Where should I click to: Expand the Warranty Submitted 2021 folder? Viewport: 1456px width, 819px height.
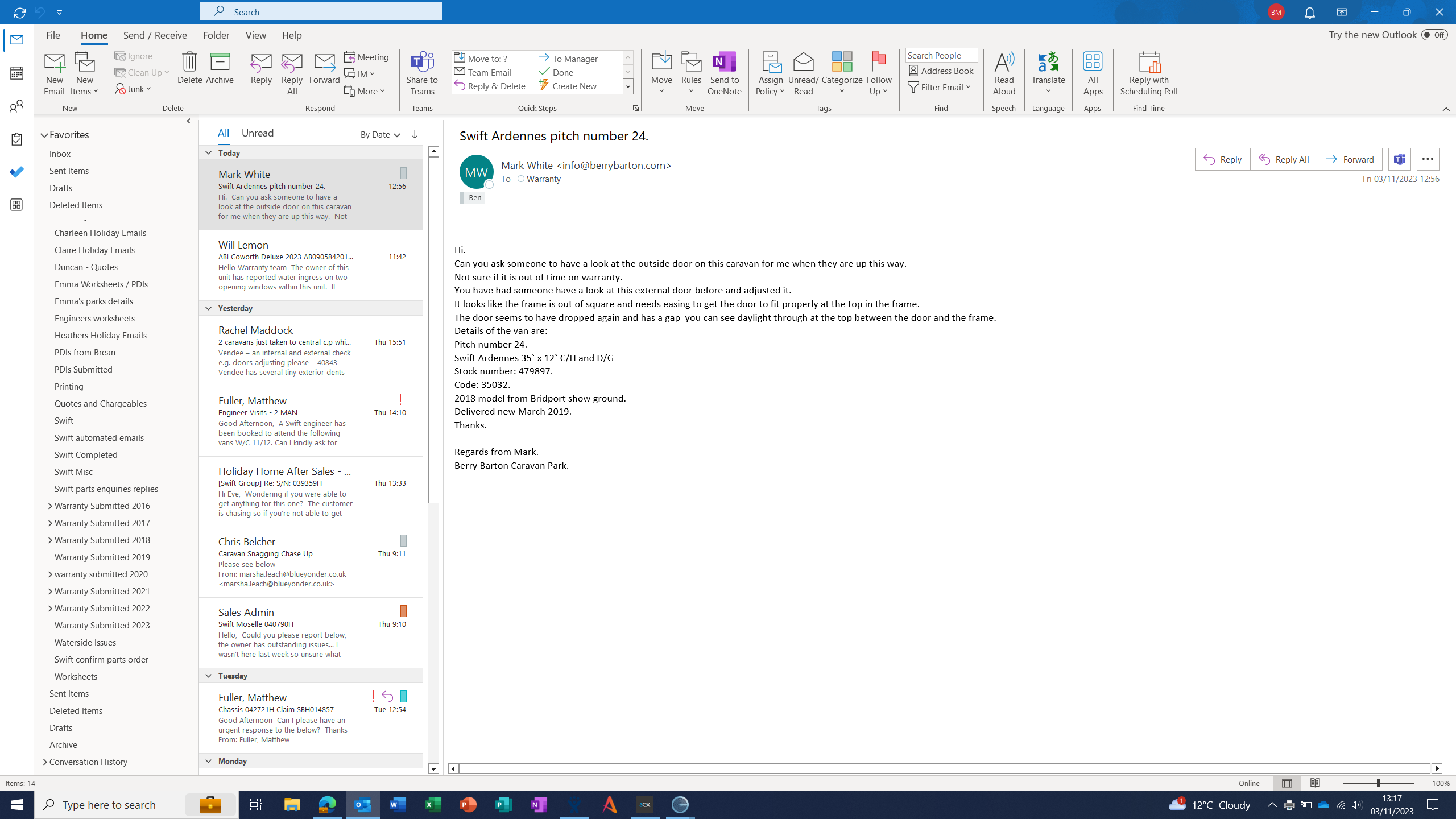pyautogui.click(x=50, y=591)
